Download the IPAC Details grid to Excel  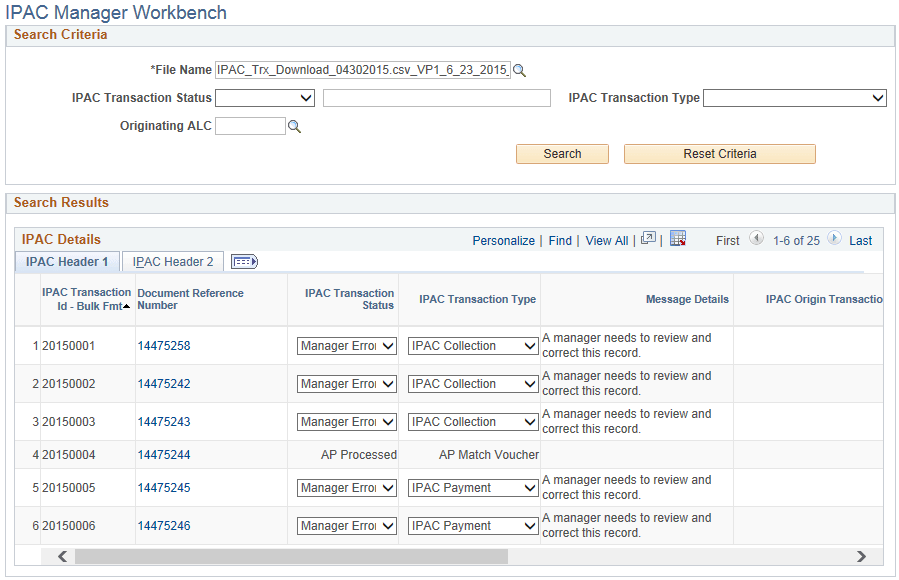pos(679,240)
